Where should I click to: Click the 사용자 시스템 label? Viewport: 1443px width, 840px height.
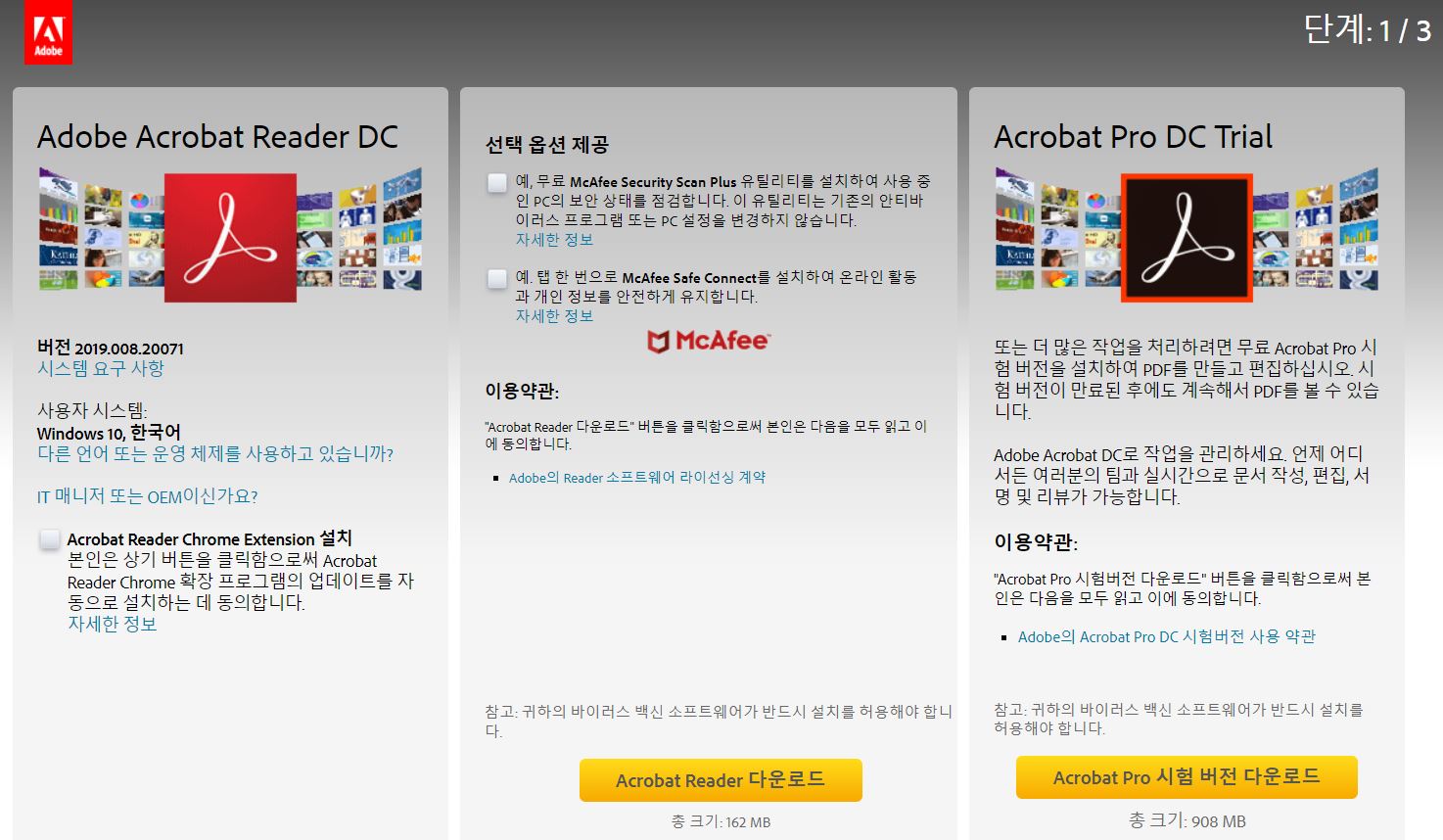click(x=92, y=411)
